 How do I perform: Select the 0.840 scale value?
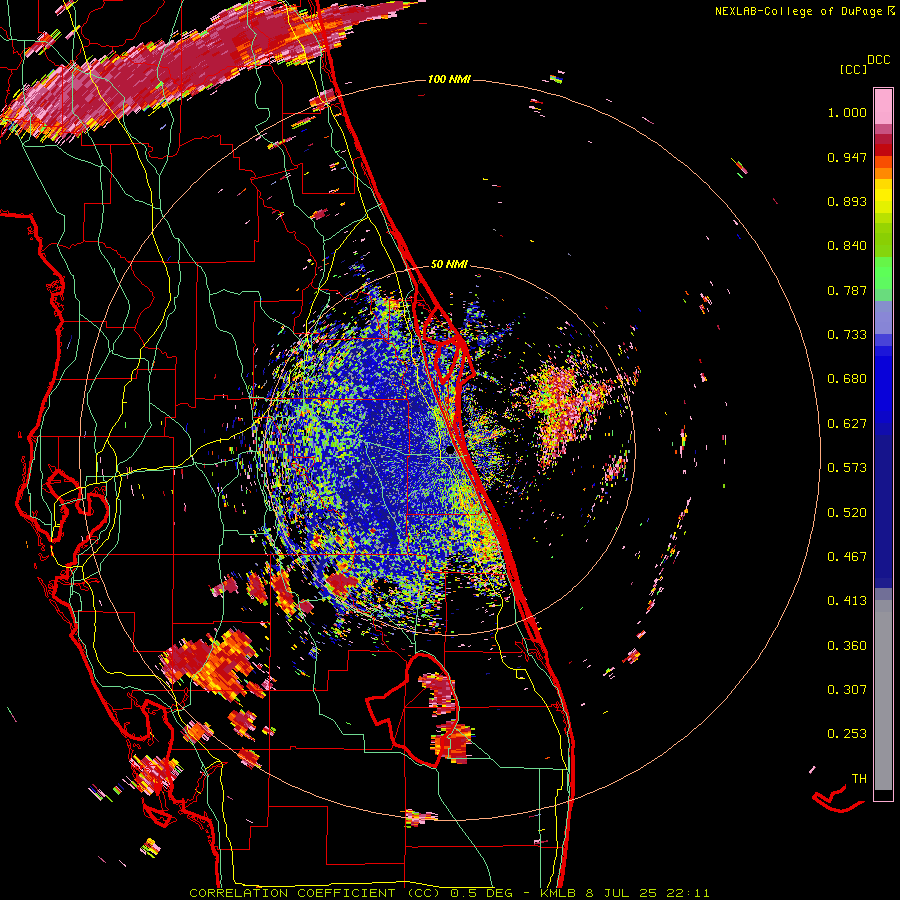tap(847, 246)
